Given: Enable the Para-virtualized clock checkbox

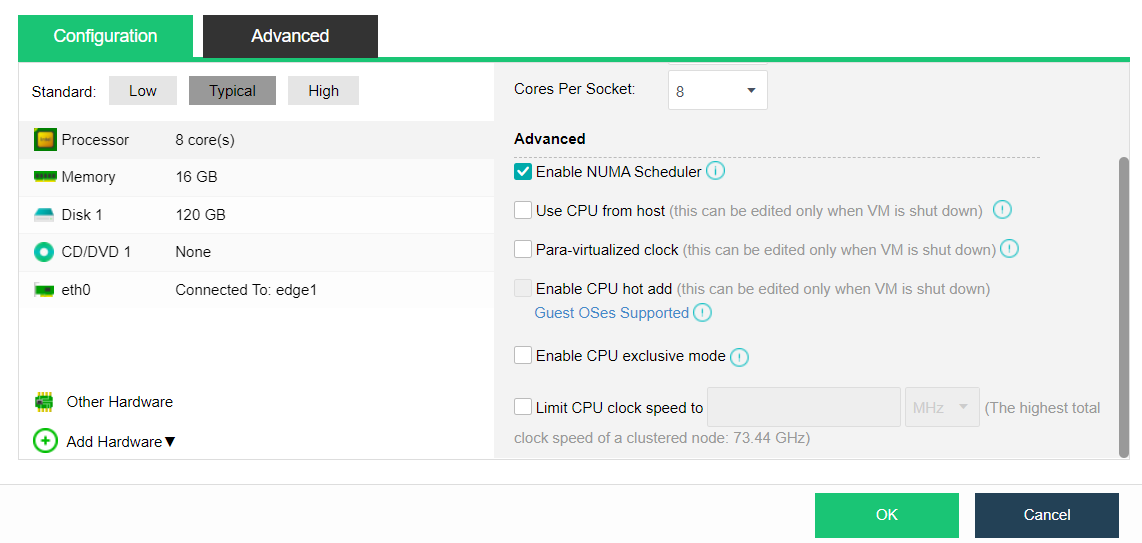Looking at the screenshot, I should tap(523, 250).
